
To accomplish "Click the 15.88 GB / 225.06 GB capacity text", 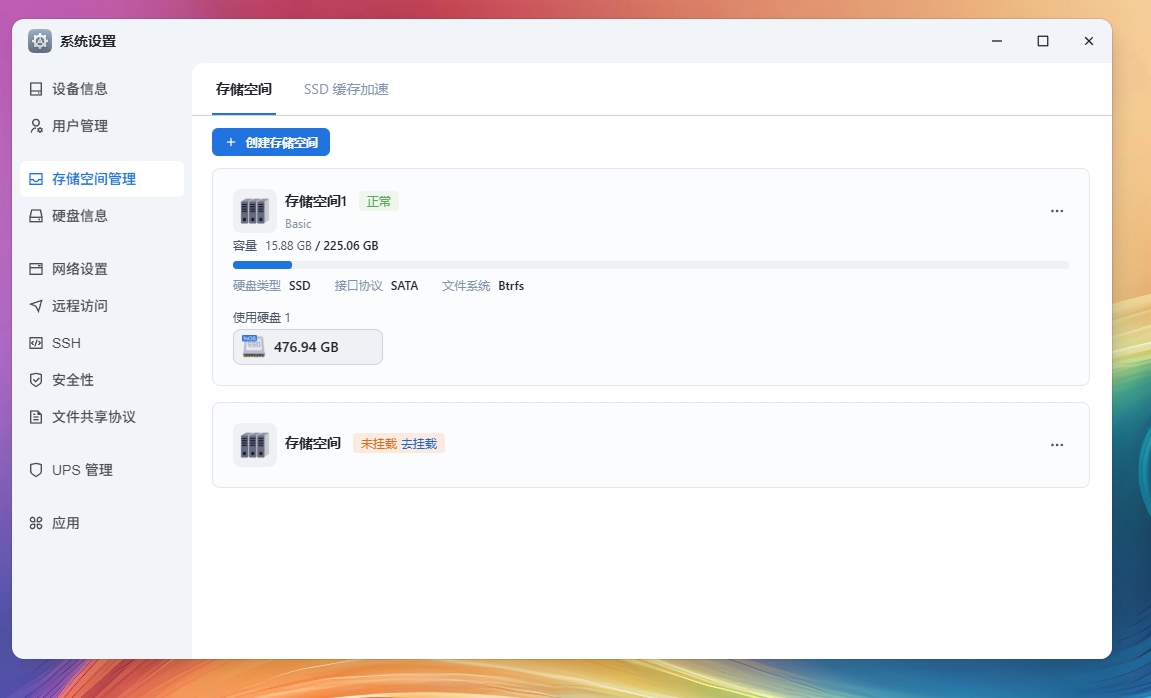I will [x=322, y=246].
